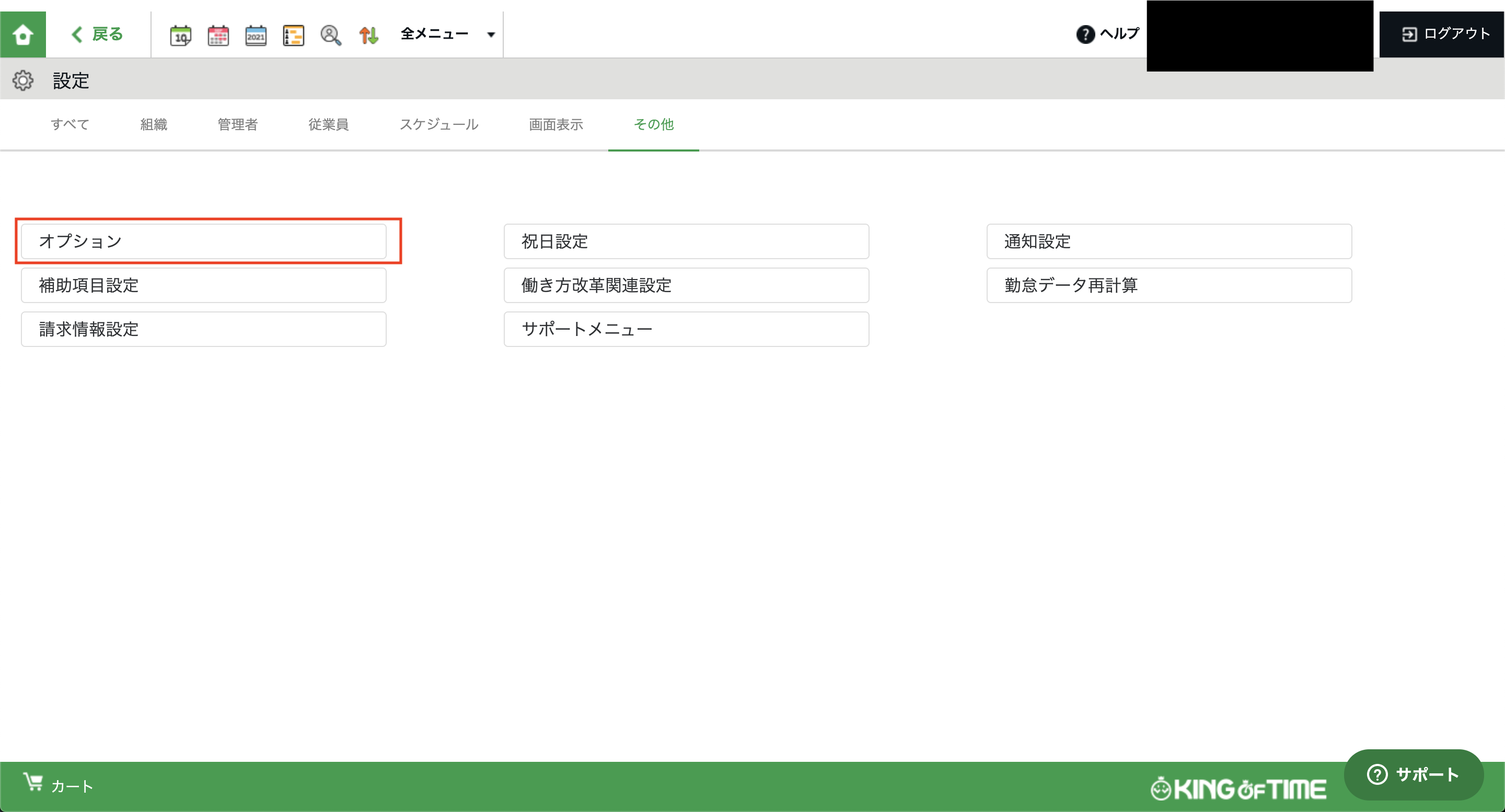1505x812 pixels.
Task: Switch to the 従業員 tab
Action: 328,124
